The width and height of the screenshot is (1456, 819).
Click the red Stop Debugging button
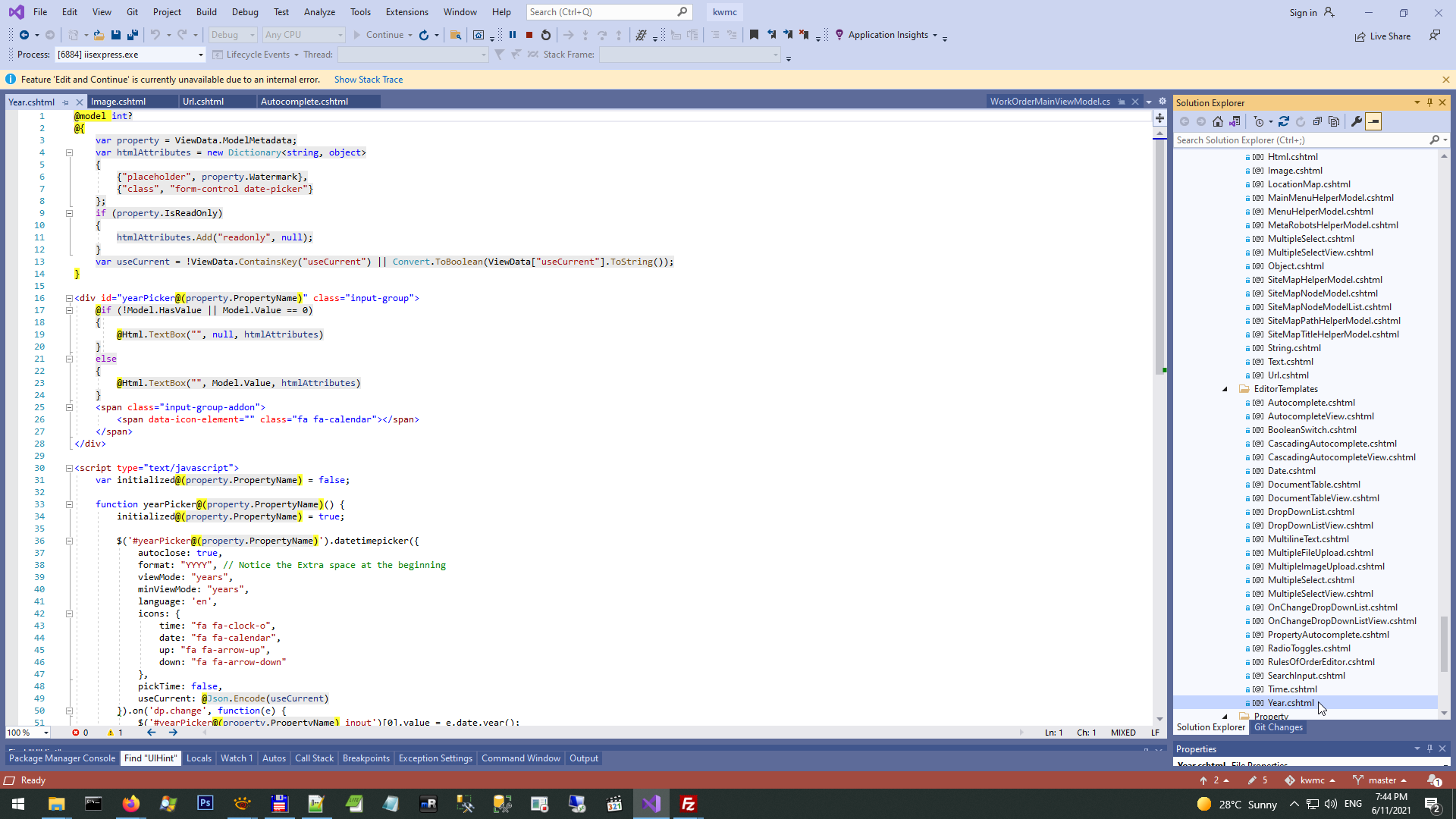tap(529, 35)
